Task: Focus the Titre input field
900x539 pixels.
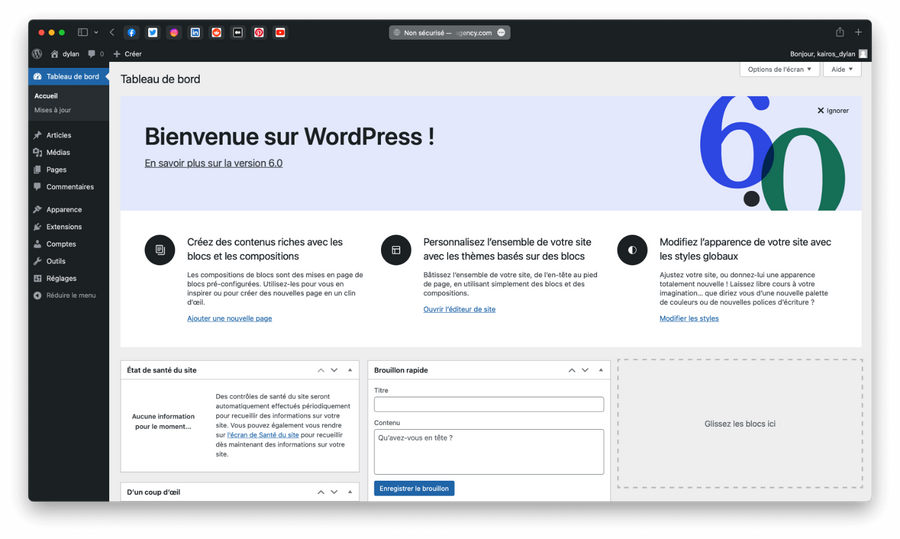Action: click(x=488, y=404)
